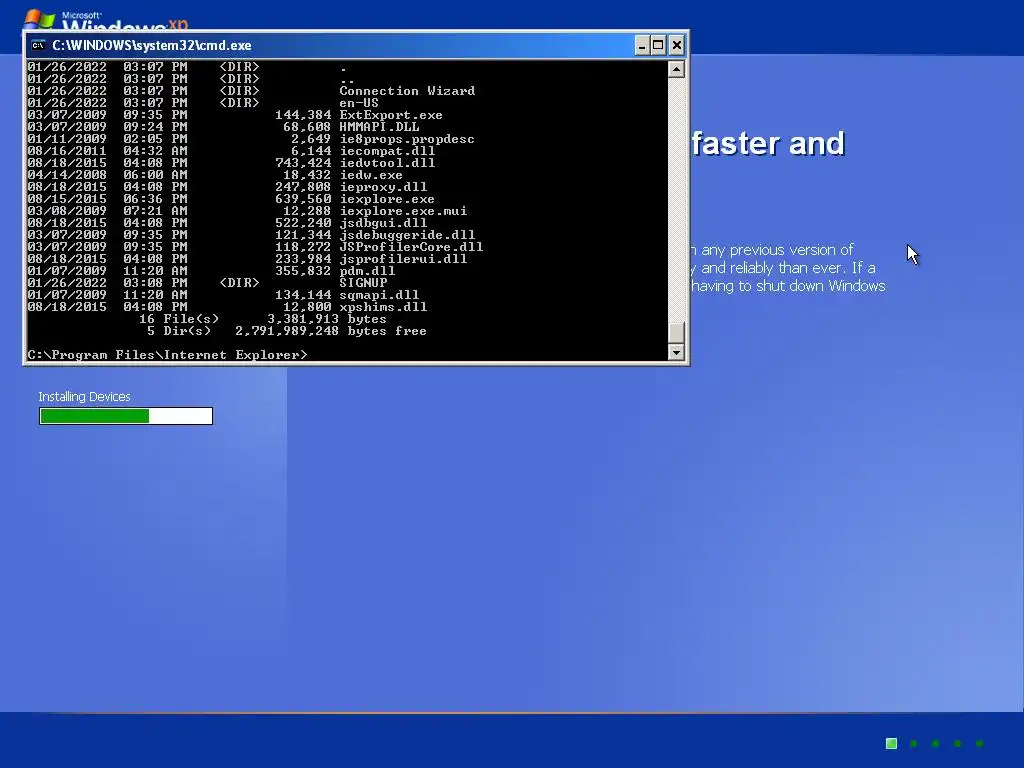The width and height of the screenshot is (1024, 768).
Task: Click the Installing Devices label
Action: tap(84, 396)
